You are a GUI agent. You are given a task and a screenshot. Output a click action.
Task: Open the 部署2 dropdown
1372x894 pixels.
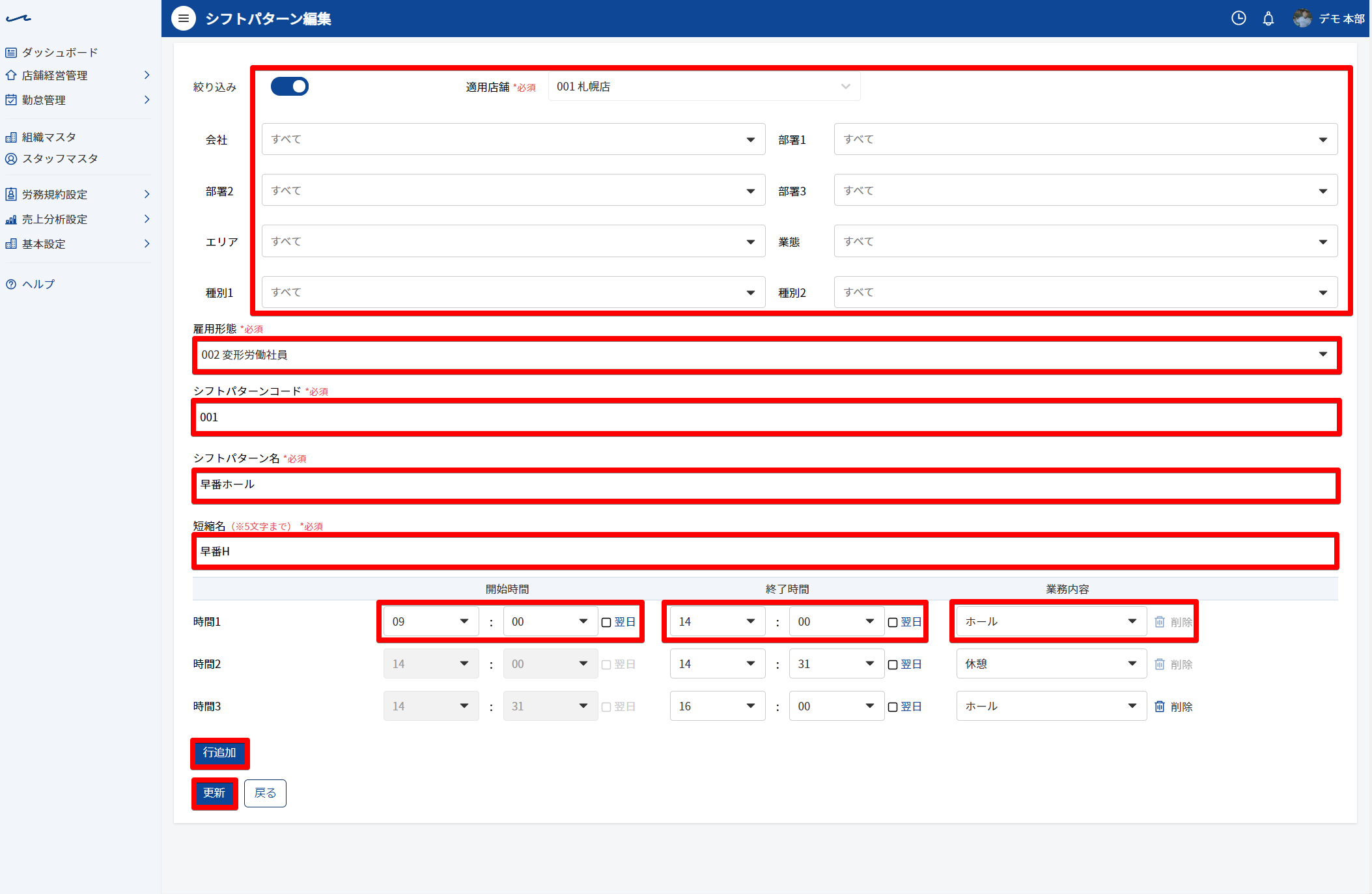click(x=513, y=190)
